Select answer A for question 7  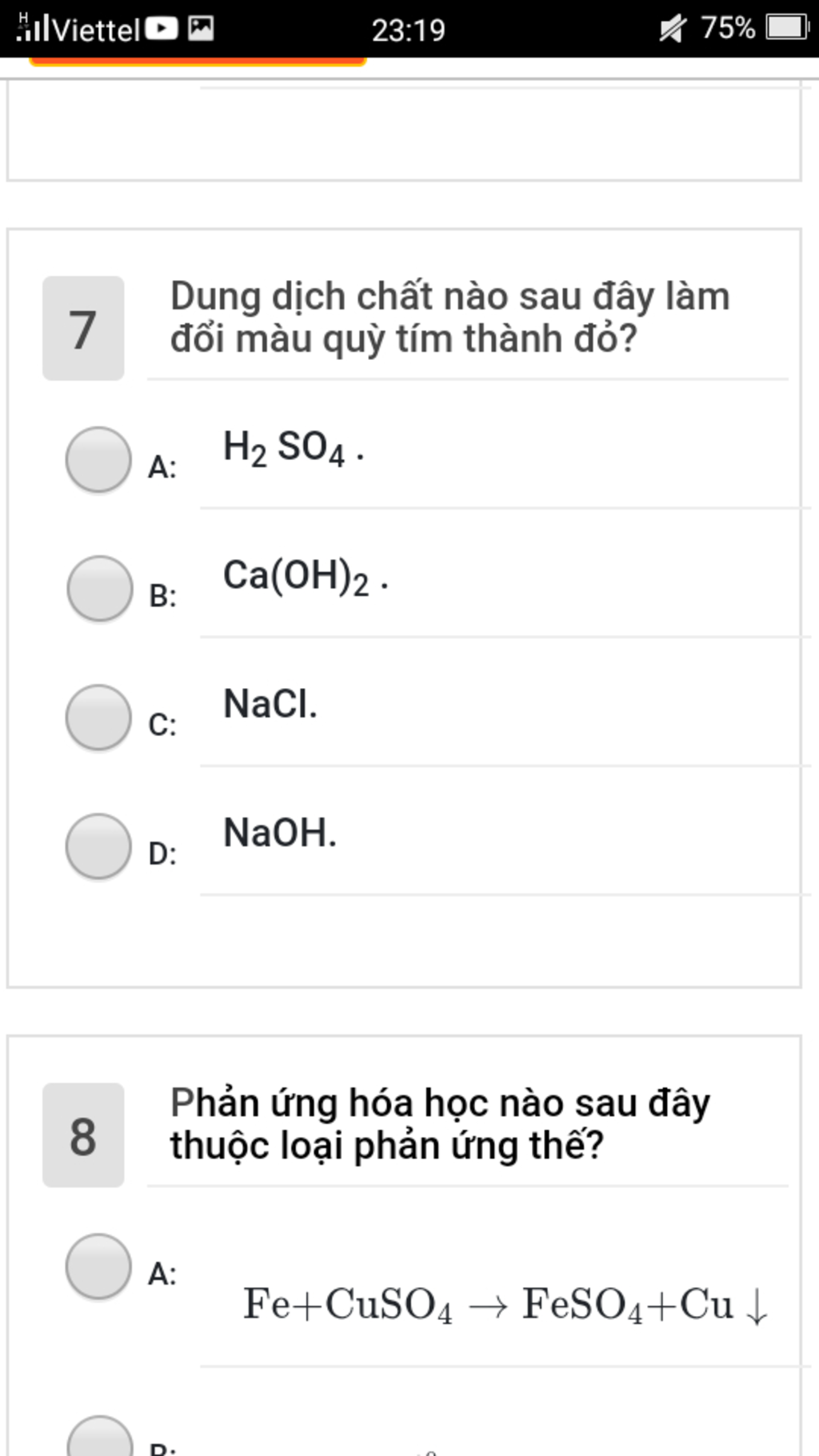click(x=98, y=459)
